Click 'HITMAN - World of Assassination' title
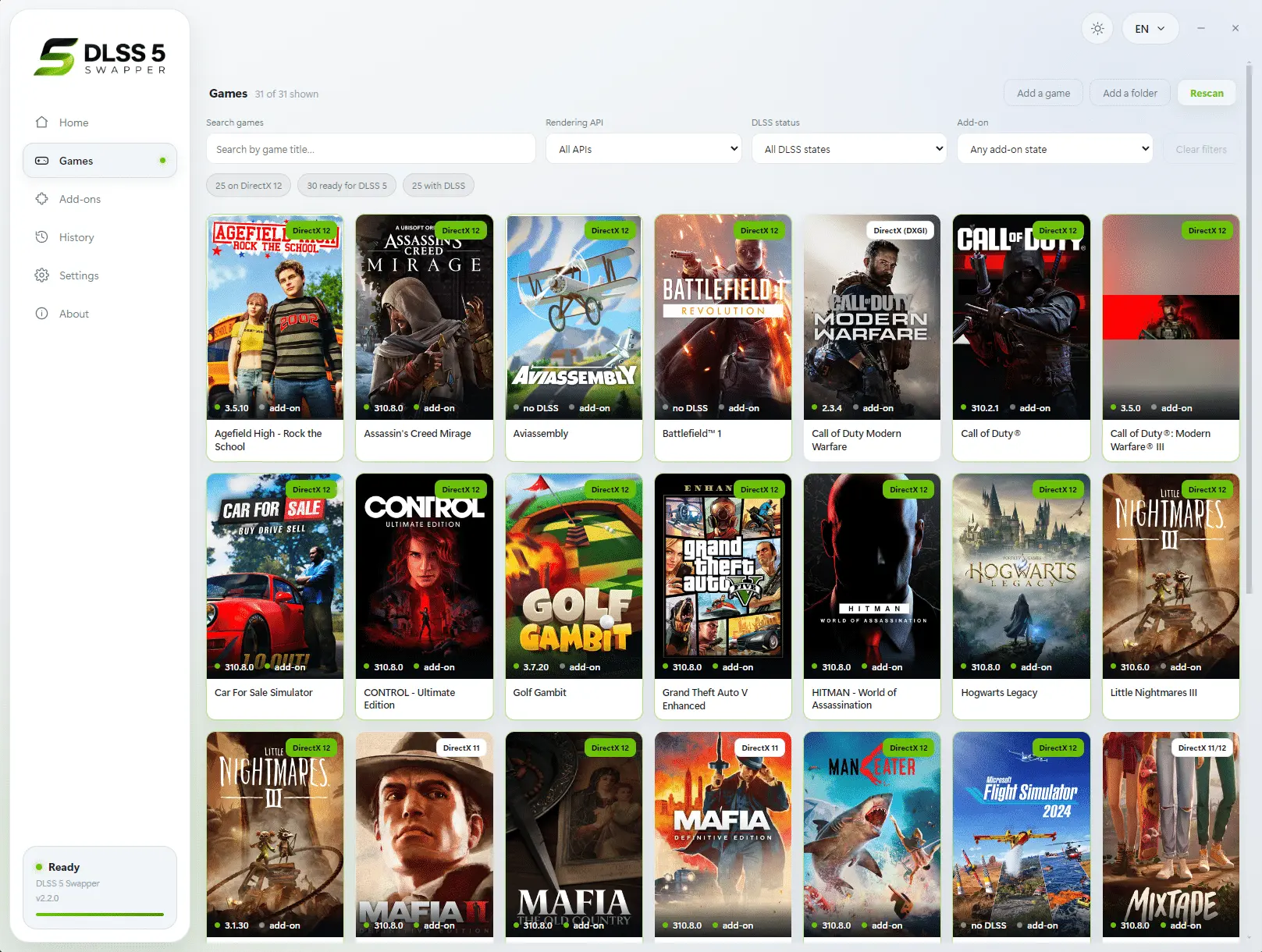Screen dimensions: 1262x952 854,698
